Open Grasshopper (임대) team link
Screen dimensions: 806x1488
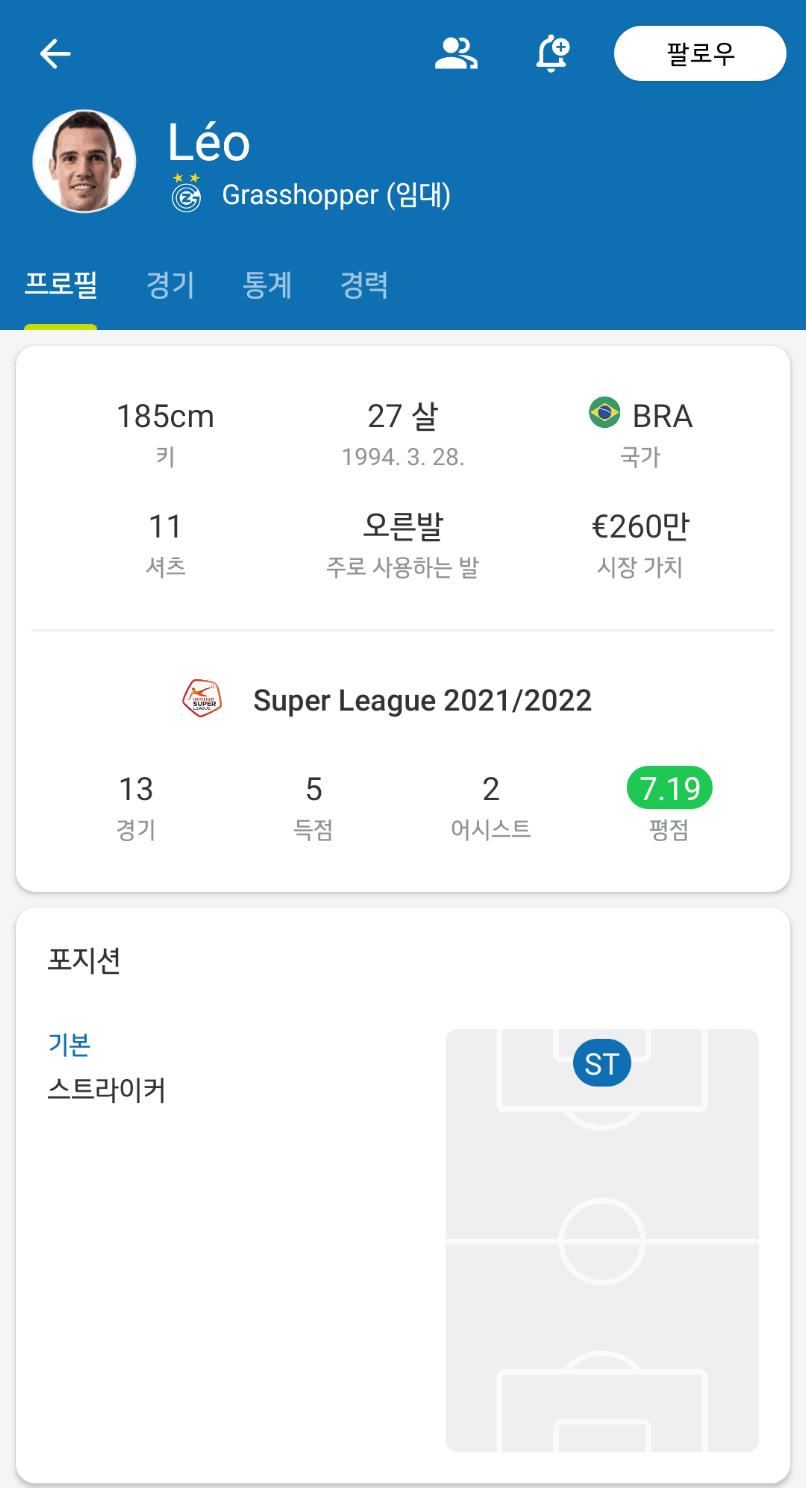pyautogui.click(x=336, y=194)
